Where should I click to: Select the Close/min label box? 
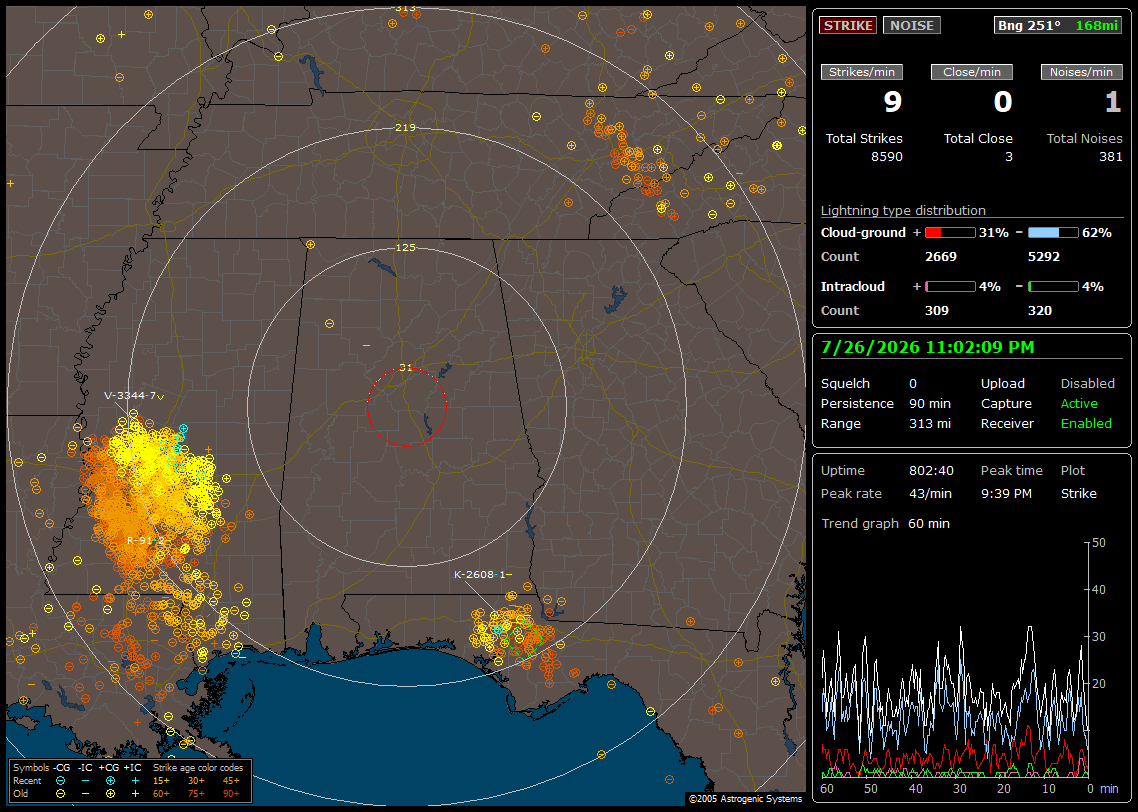972,72
